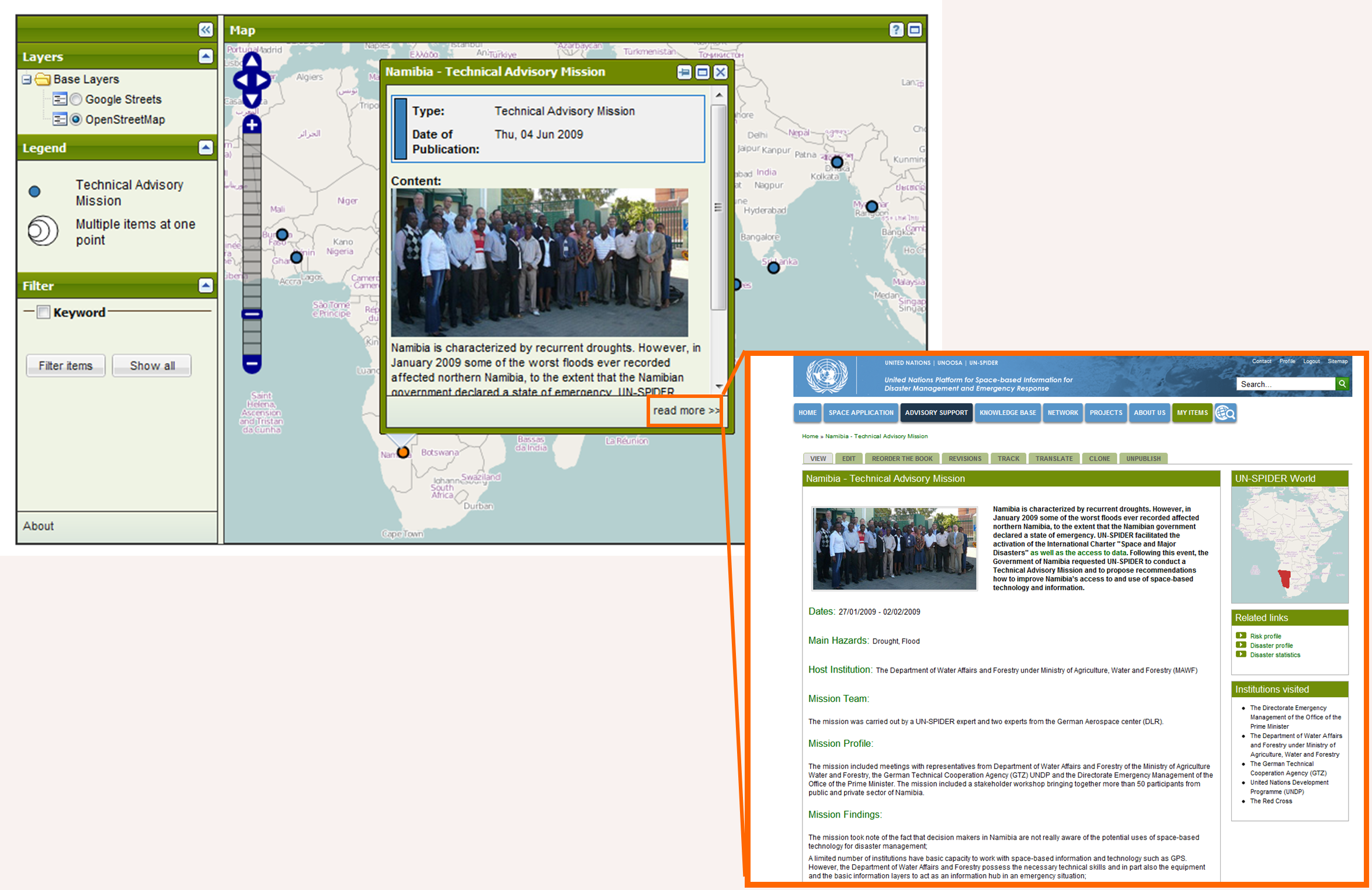Click the website Search input field

point(1285,384)
